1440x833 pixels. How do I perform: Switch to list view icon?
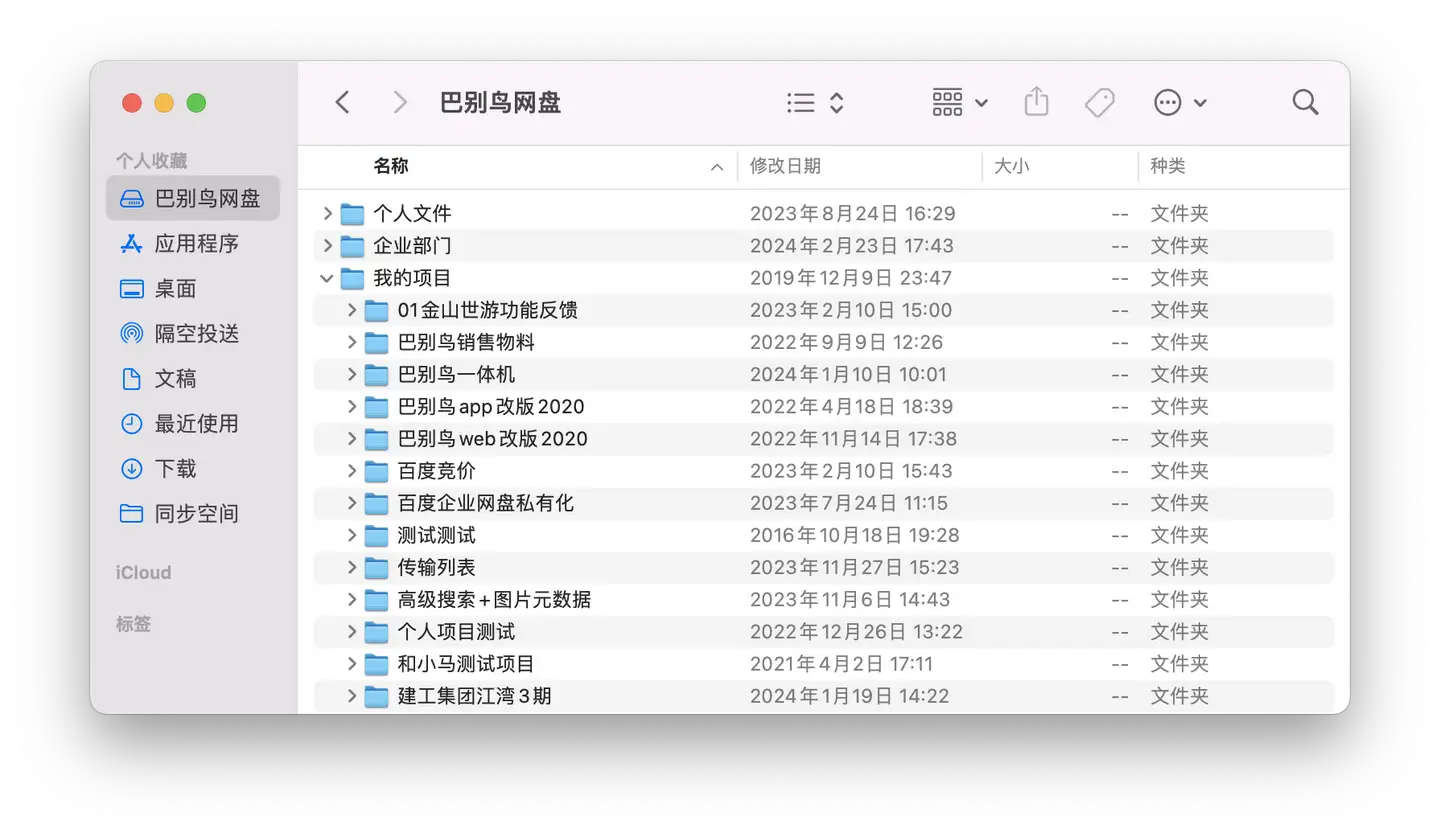(800, 102)
